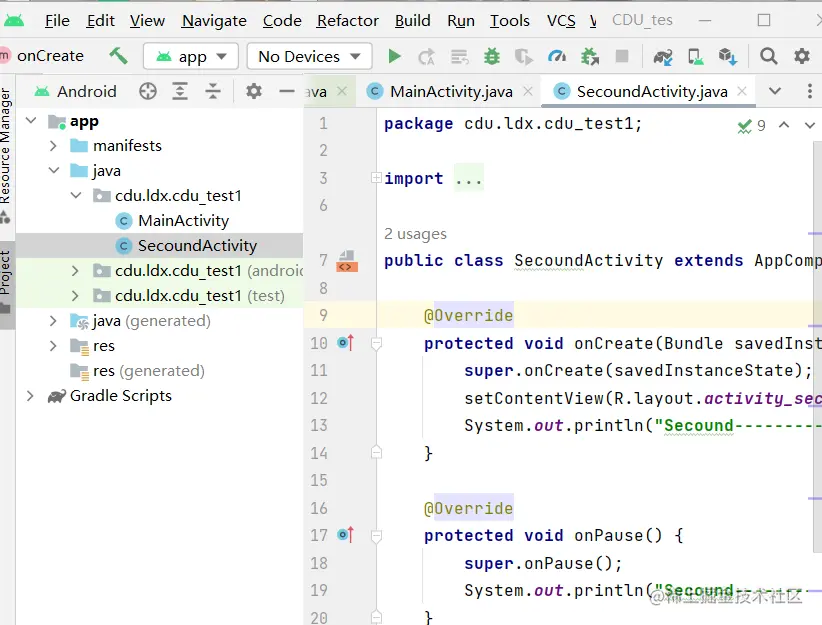Unfold the import block on line 3
Viewport: 822px width, 625px height.
pyautogui.click(x=376, y=178)
